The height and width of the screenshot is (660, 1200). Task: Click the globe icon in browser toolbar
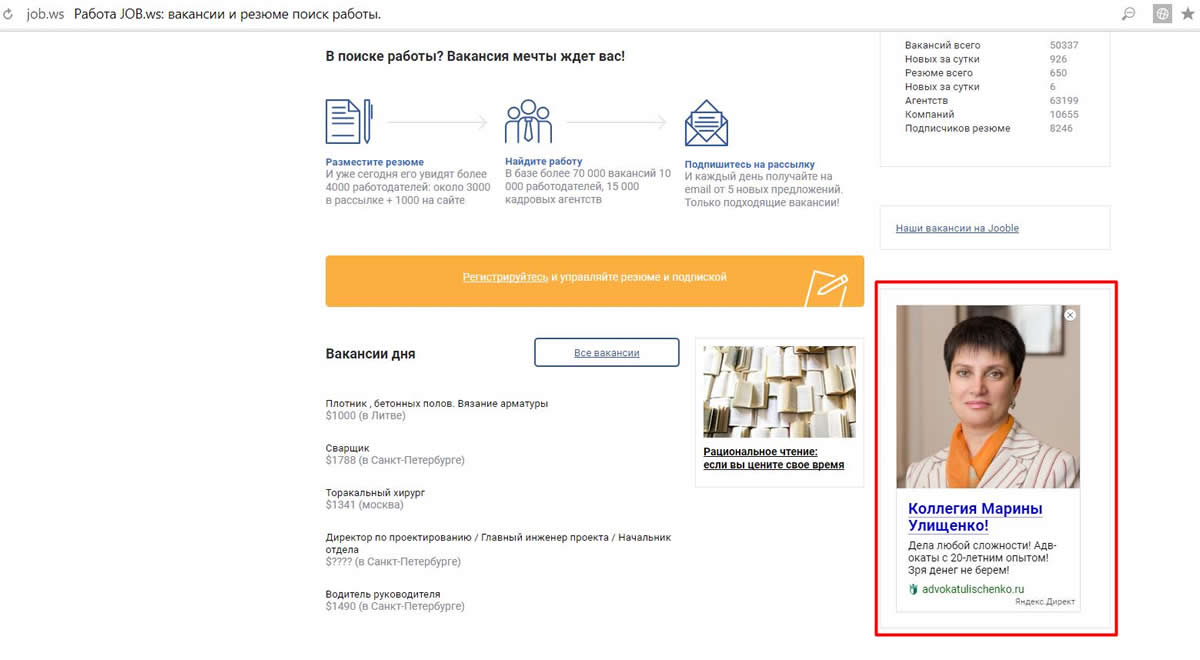(x=1162, y=14)
